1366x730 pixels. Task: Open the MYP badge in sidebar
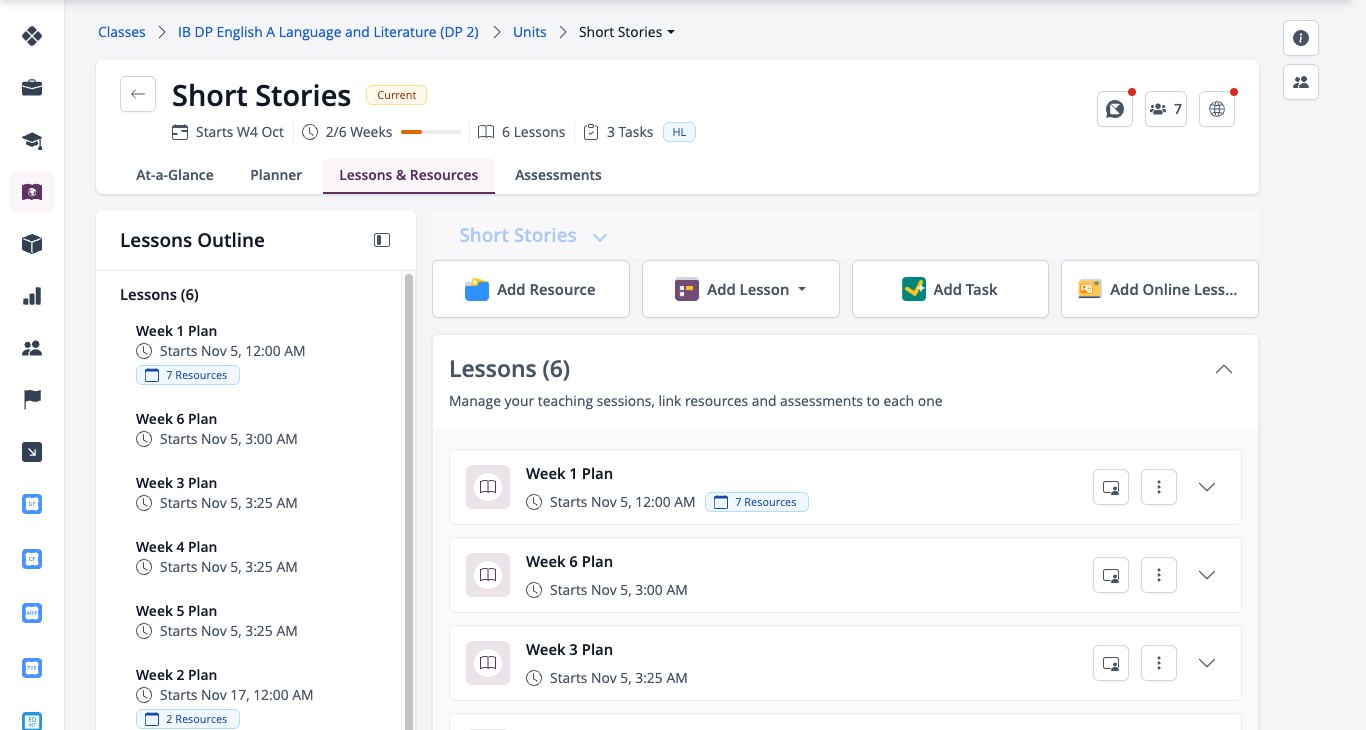[32, 612]
